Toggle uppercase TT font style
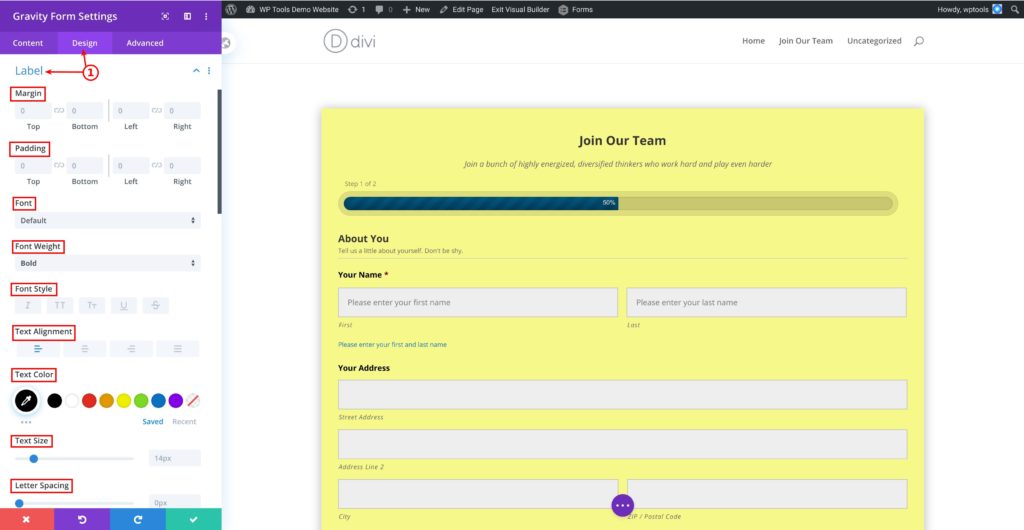 pos(60,306)
